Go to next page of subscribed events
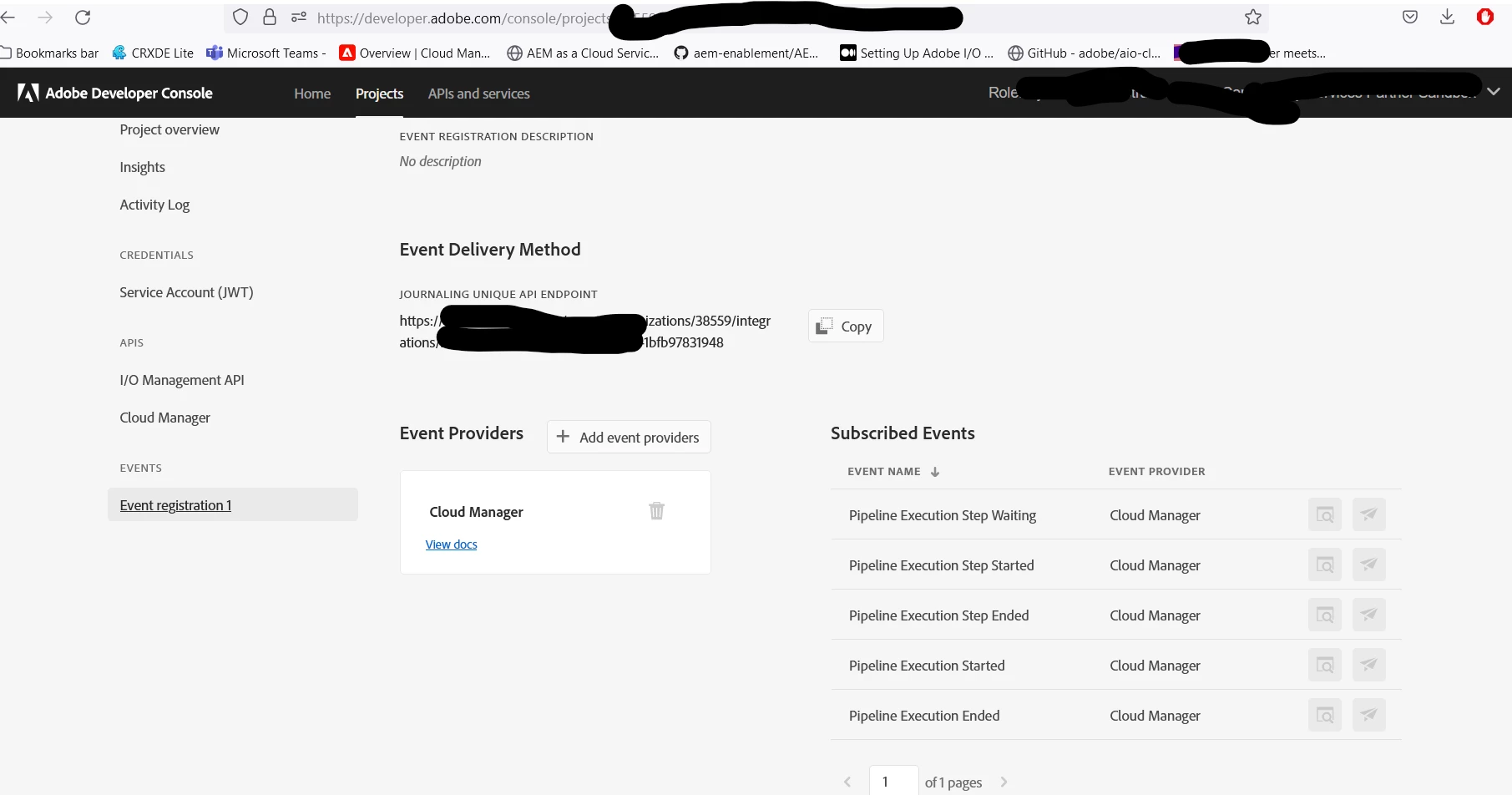 pos(1004,782)
